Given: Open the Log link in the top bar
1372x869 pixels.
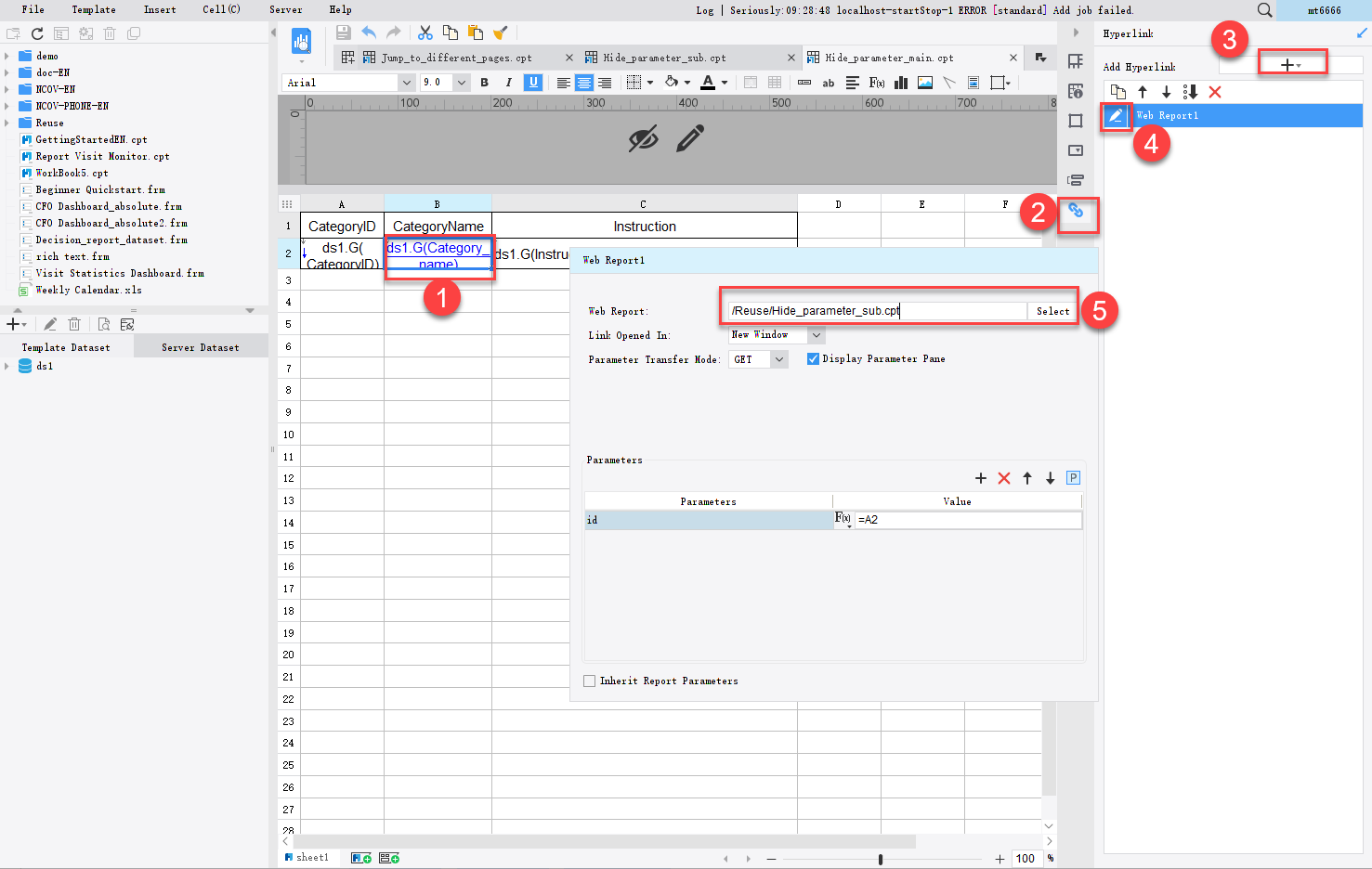Looking at the screenshot, I should 705,10.
